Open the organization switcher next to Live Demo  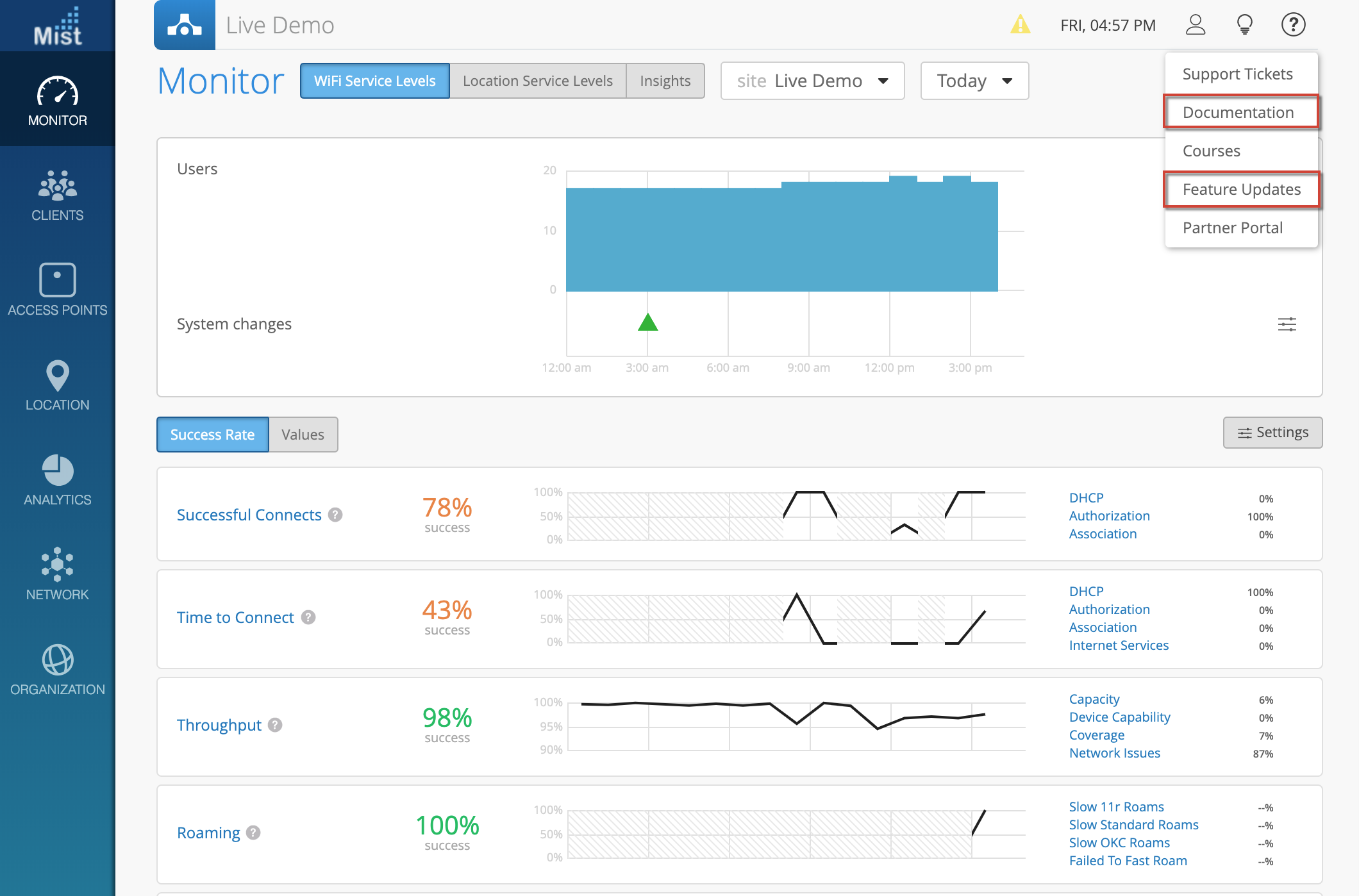point(185,25)
